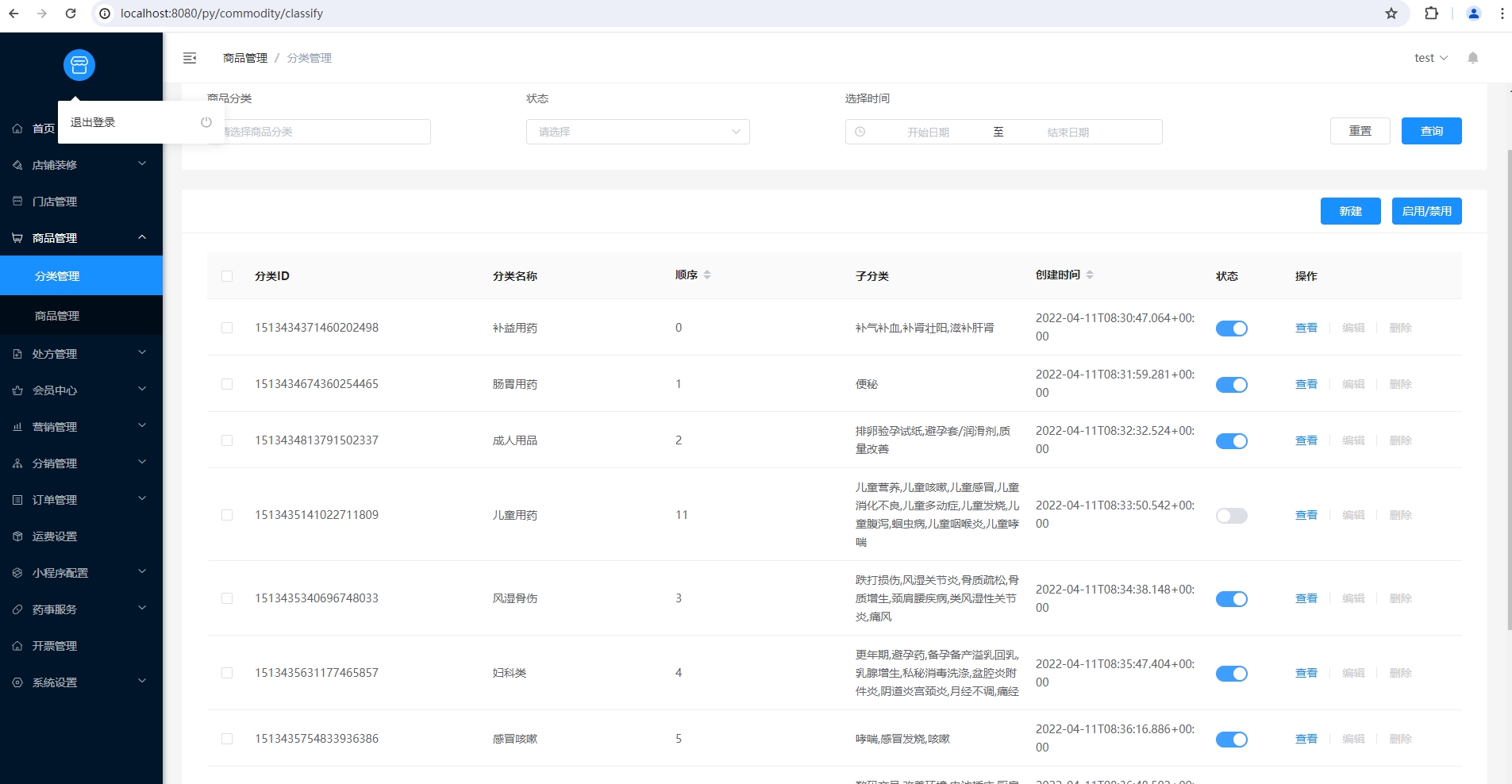The width and height of the screenshot is (1512, 784).
Task: Click the 开始日期 date field
Action: click(x=928, y=133)
